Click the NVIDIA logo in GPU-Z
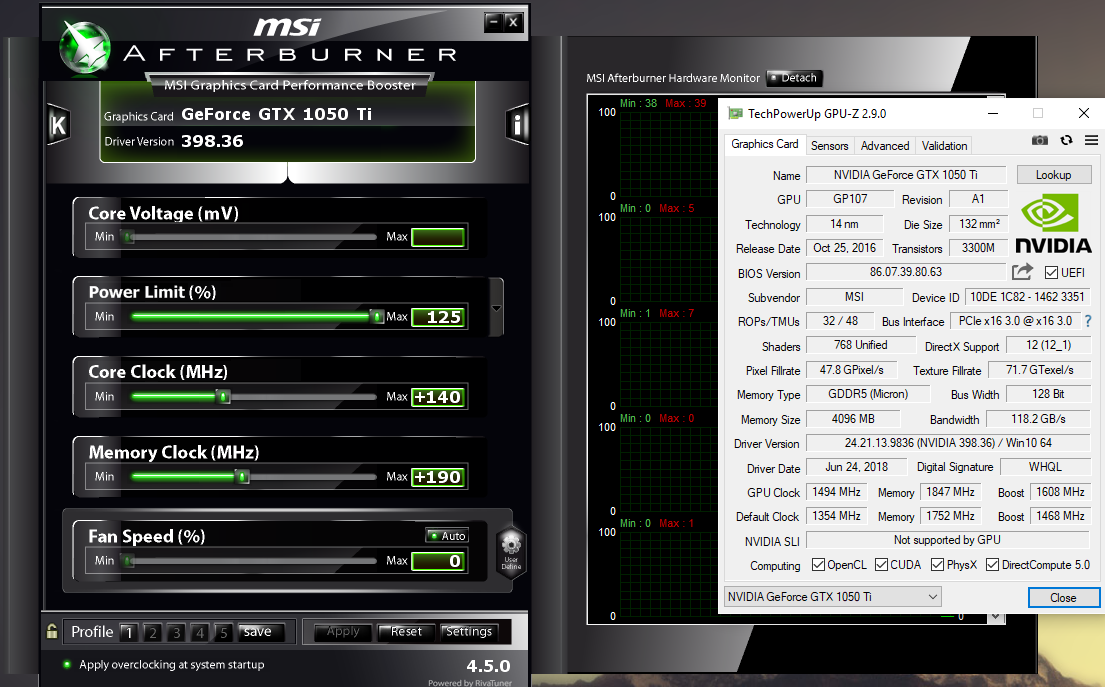Image resolution: width=1105 pixels, height=687 pixels. 1053,223
